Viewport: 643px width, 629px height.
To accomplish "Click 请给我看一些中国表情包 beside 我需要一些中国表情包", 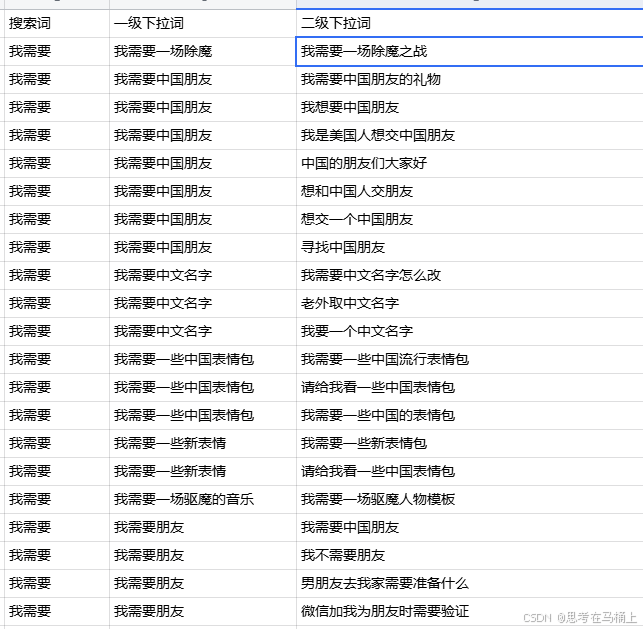I will point(470,387).
